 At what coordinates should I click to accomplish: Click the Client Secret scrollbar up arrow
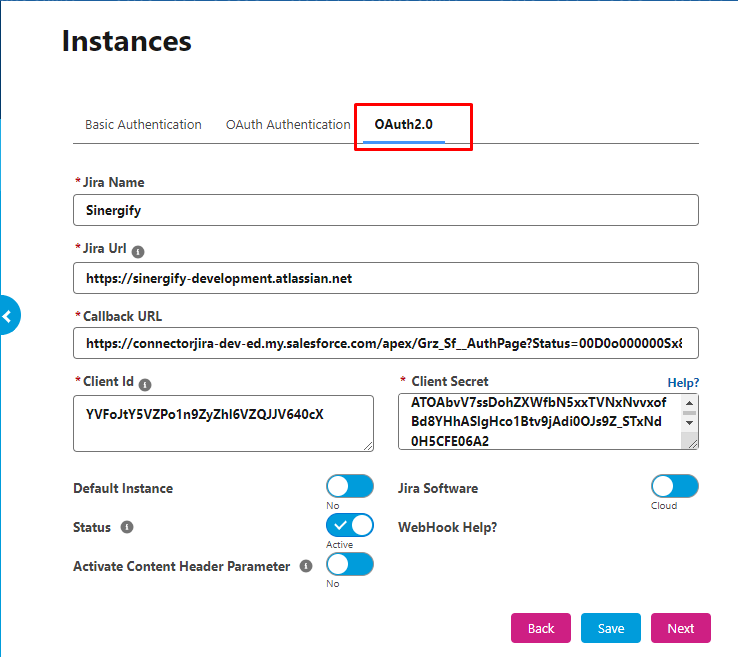pyautogui.click(x=689, y=403)
